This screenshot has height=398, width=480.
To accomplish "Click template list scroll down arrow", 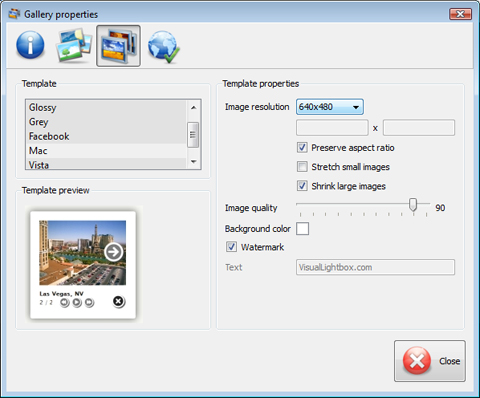I will coord(193,162).
